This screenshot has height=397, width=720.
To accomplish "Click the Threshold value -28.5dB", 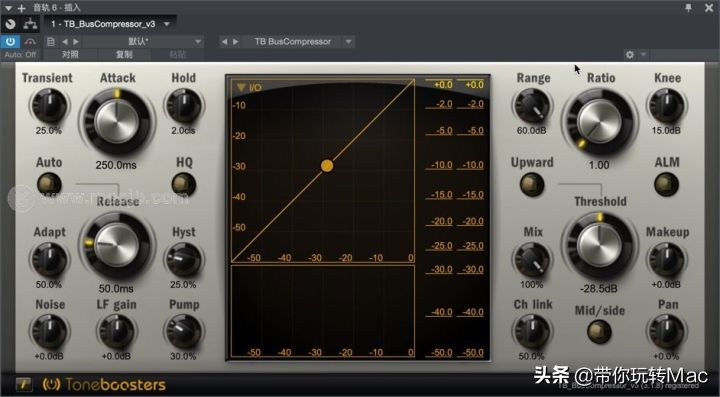I will click(x=599, y=289).
